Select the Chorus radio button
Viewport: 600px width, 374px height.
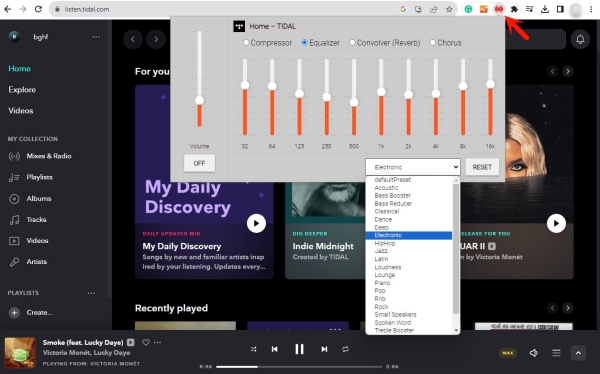(x=433, y=42)
